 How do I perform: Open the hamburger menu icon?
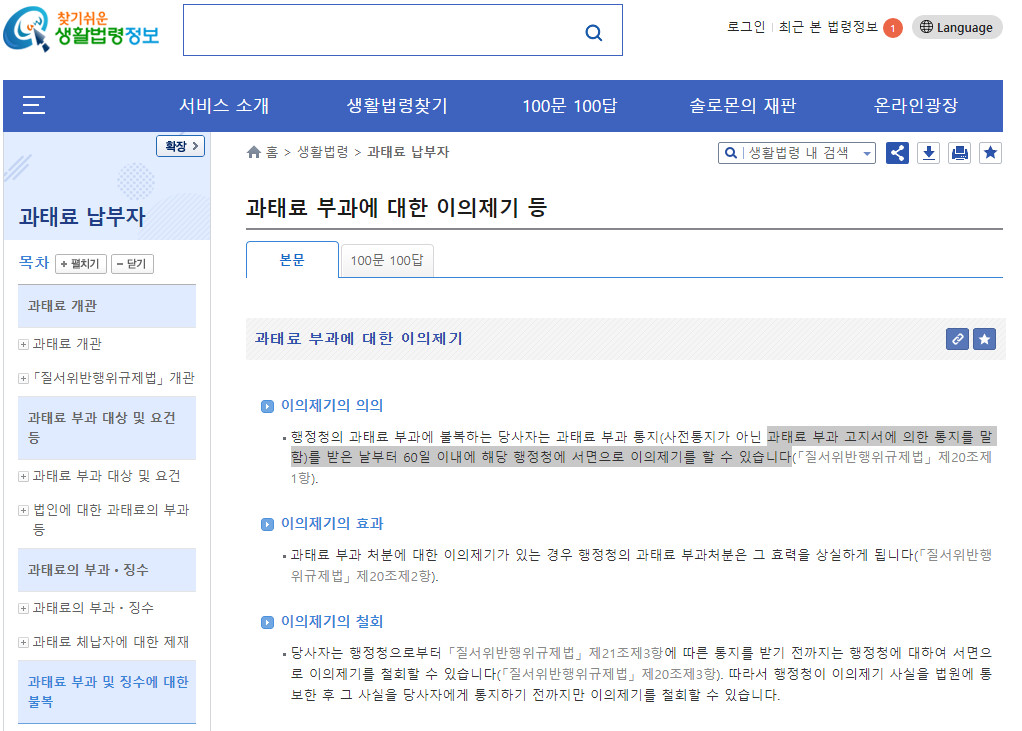pyautogui.click(x=34, y=105)
